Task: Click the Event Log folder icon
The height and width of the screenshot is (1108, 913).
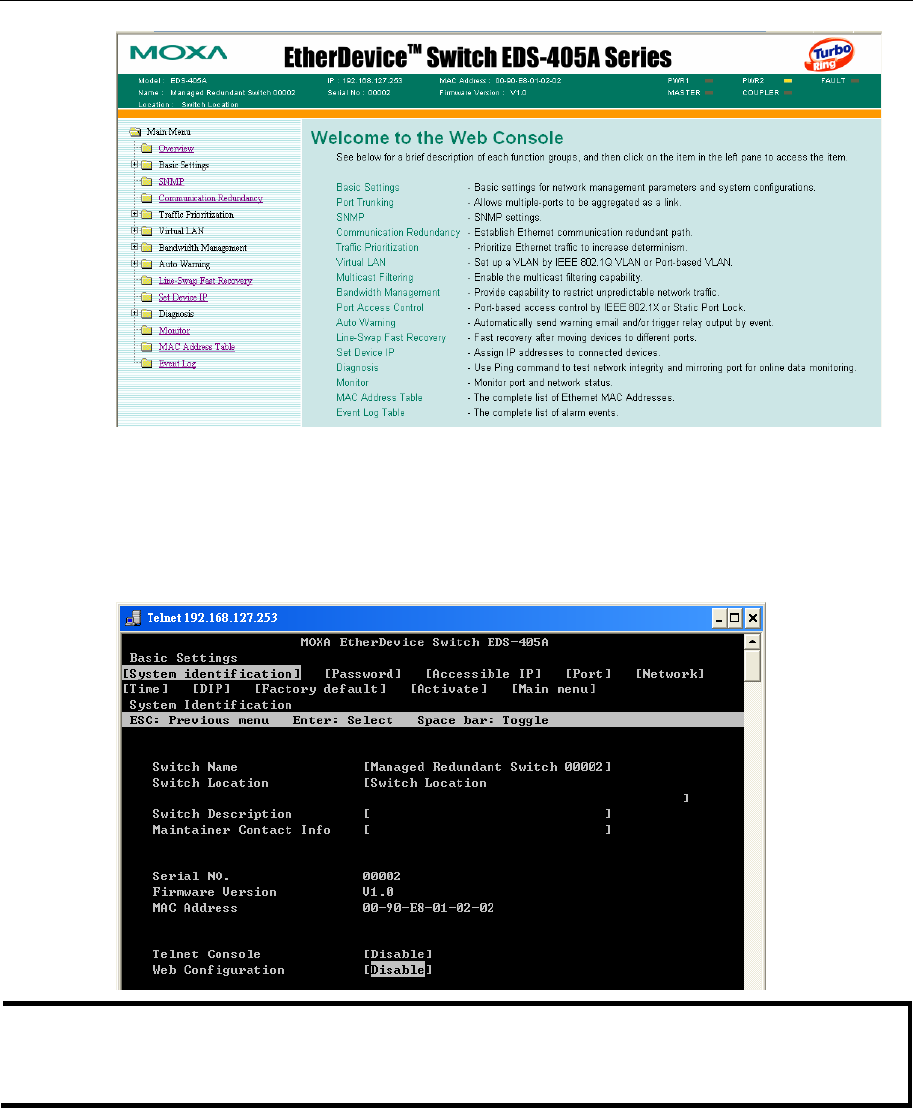Action: coord(146,363)
